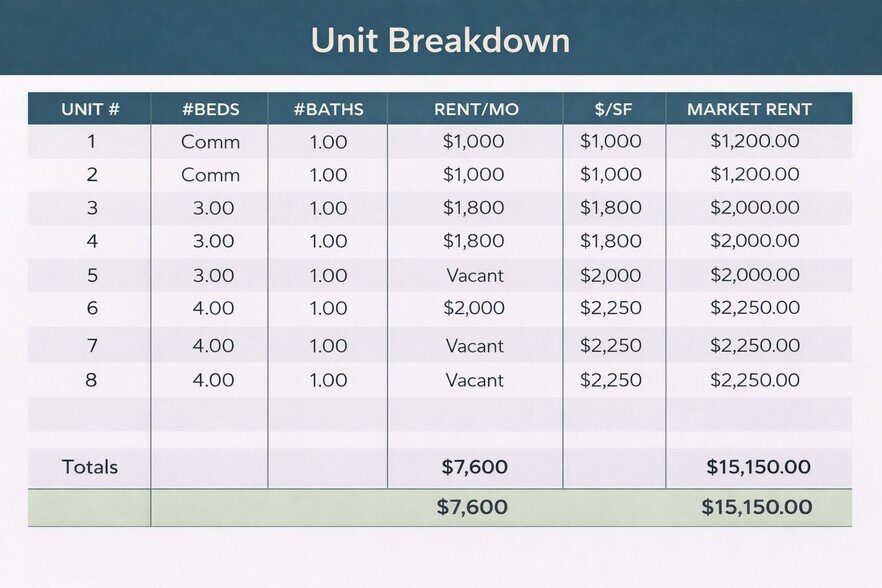Click the Unit Breakdown title
Screen dimensions: 882x588
(x=440, y=40)
